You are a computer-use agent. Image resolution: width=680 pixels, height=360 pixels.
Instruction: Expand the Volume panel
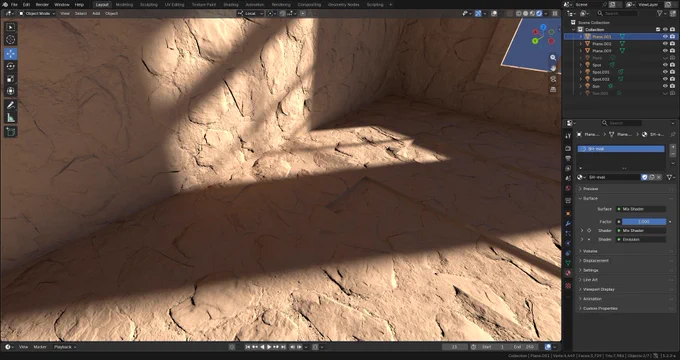tap(625, 251)
